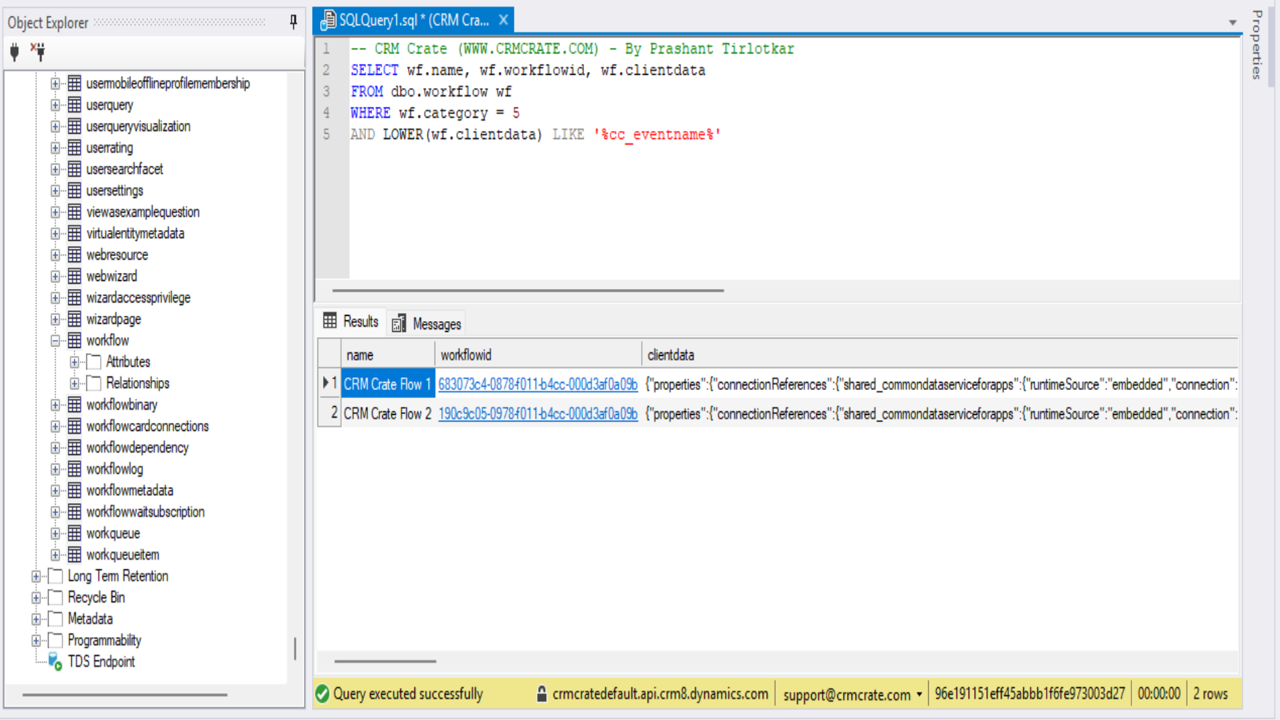
Task: Click the Connect plug icon in Object Explorer
Action: click(x=15, y=52)
